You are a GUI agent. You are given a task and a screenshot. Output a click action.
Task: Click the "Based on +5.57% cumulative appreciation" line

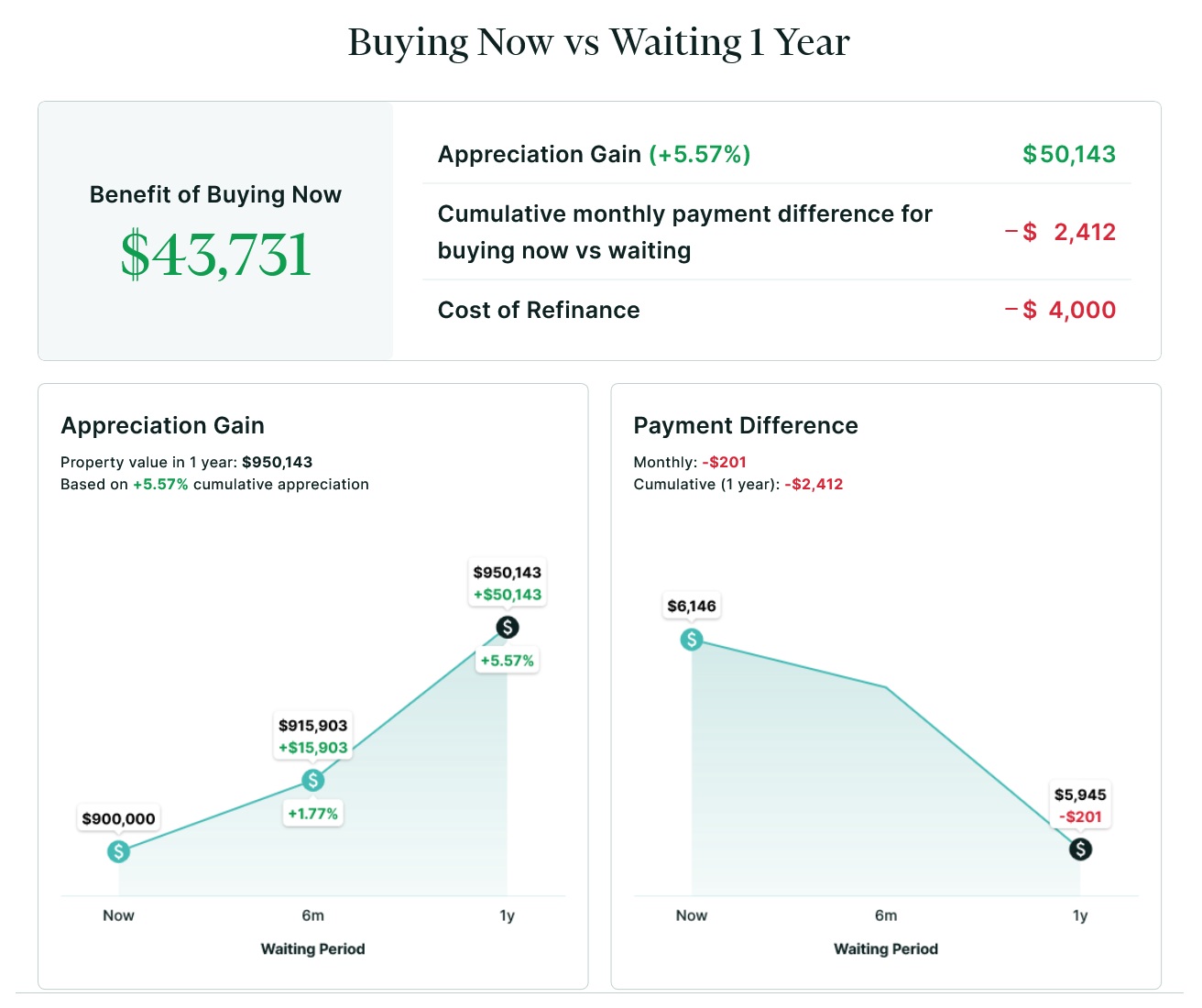pos(214,484)
